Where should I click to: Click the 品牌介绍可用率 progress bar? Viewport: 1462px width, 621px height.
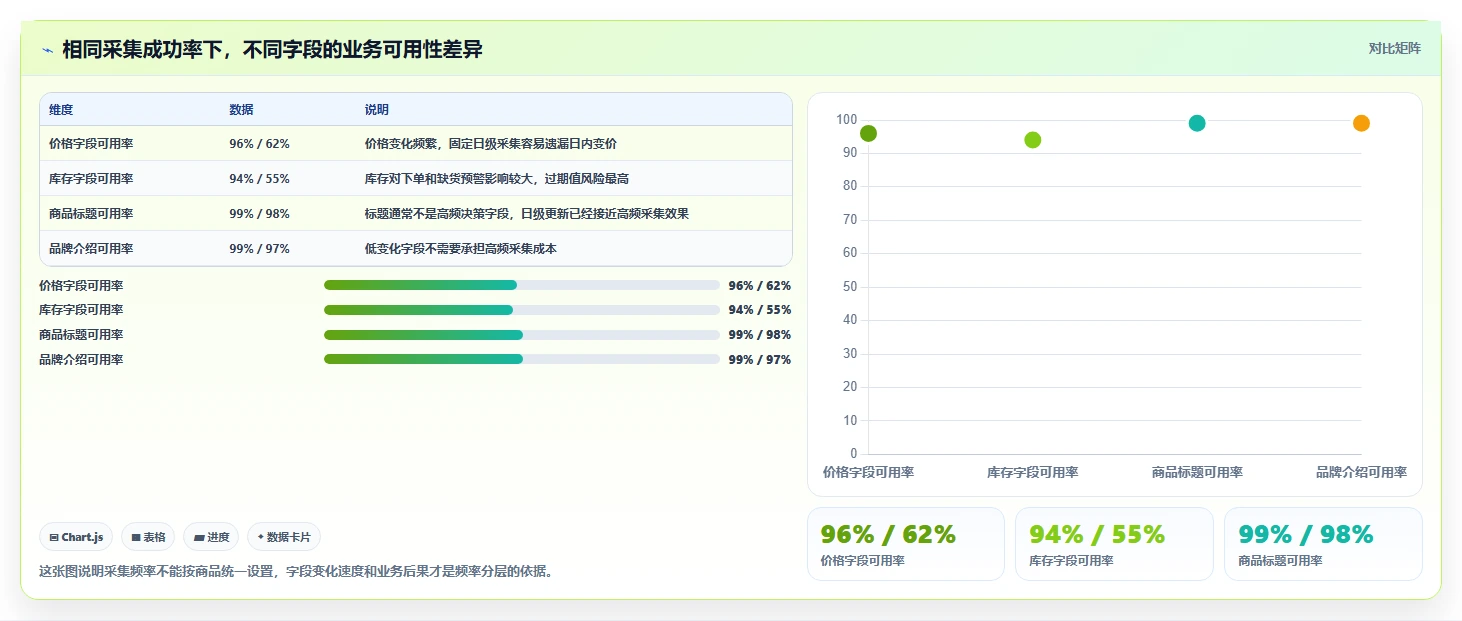click(x=522, y=359)
